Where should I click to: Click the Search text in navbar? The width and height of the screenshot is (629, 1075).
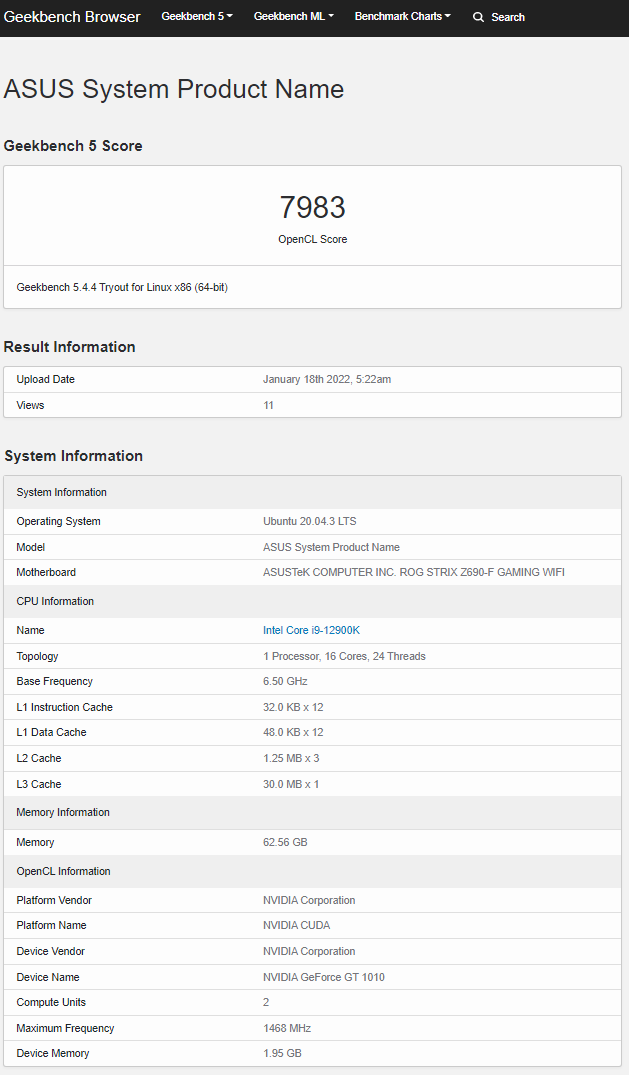508,17
